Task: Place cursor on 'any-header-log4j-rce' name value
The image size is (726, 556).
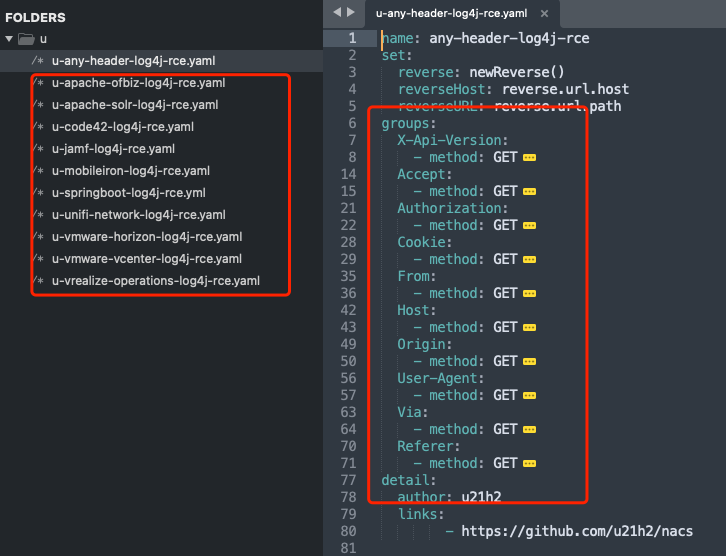Action: [509, 38]
